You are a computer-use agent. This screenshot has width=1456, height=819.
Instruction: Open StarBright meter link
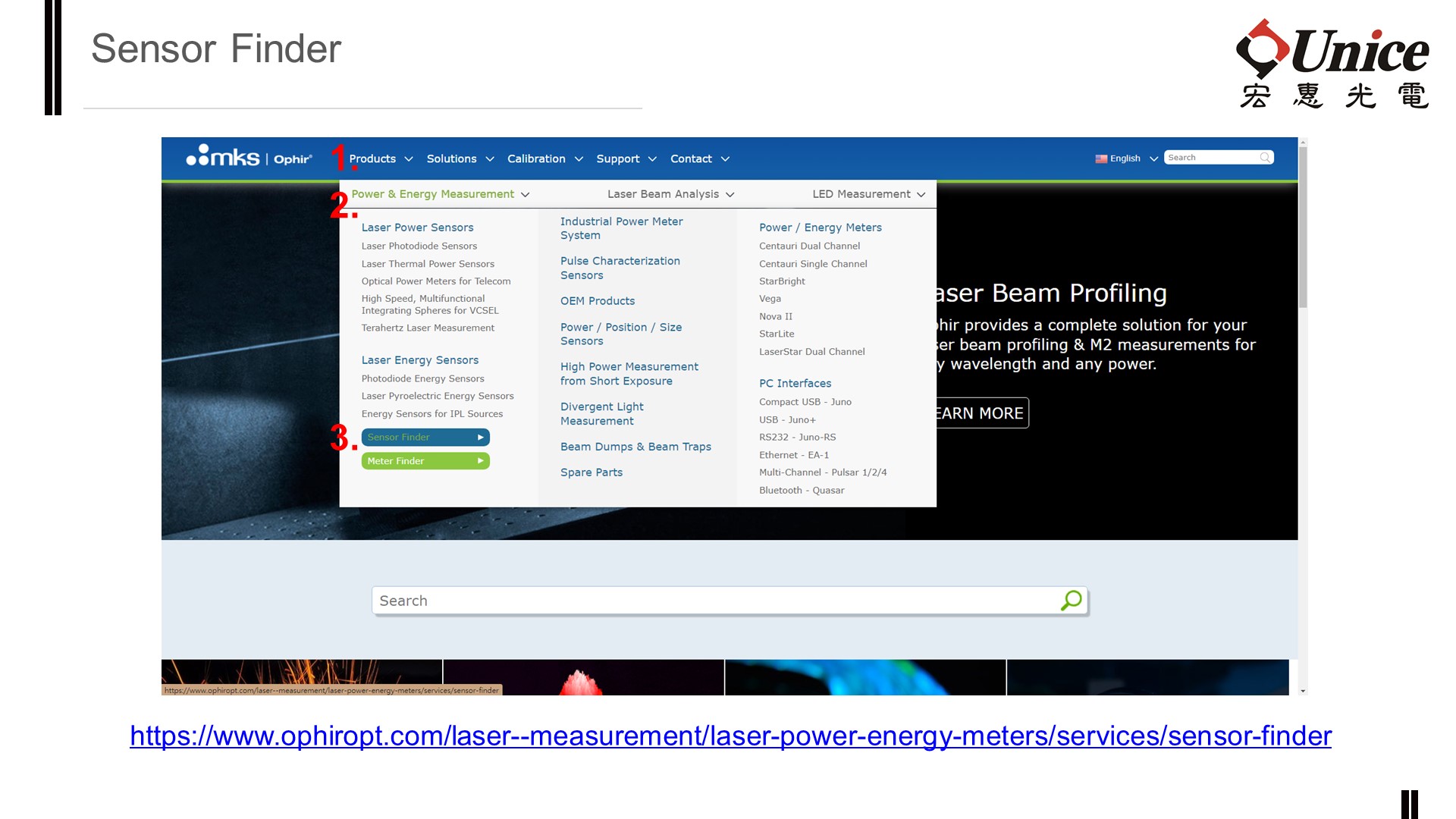click(x=782, y=281)
